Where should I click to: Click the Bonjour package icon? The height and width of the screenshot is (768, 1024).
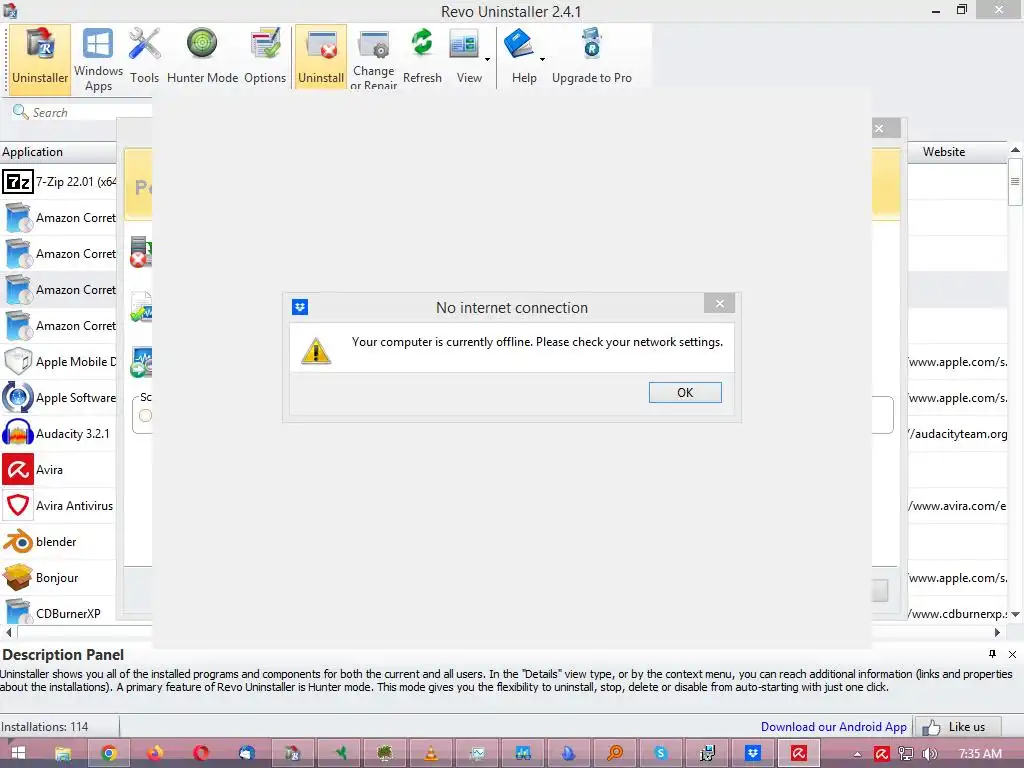(x=18, y=577)
